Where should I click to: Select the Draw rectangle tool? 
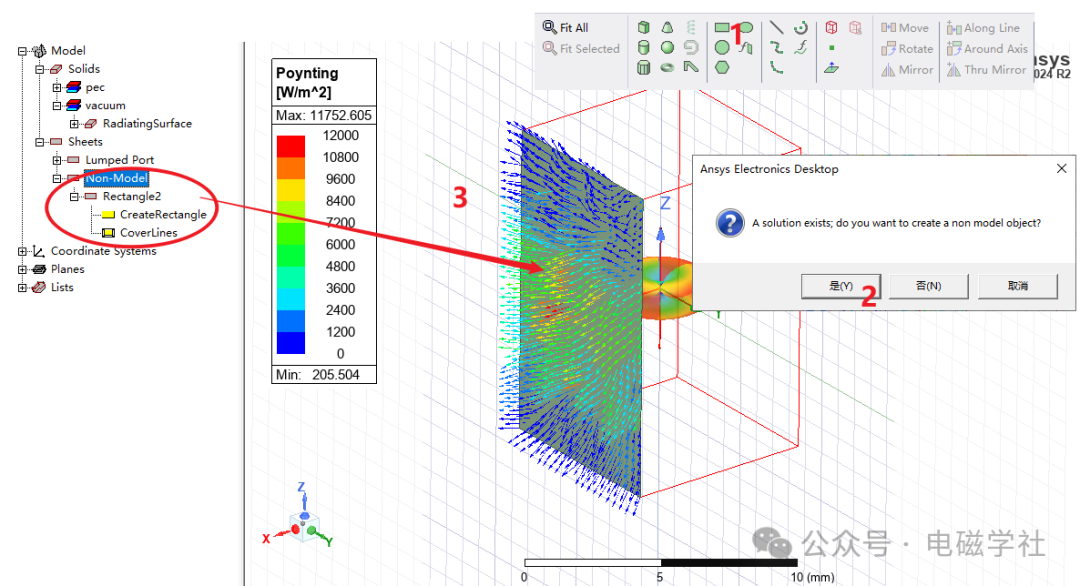coord(722,28)
